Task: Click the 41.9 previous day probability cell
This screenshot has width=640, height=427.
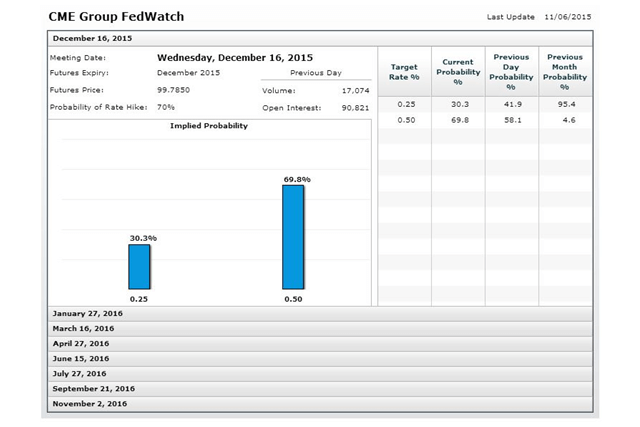Action: coord(513,104)
